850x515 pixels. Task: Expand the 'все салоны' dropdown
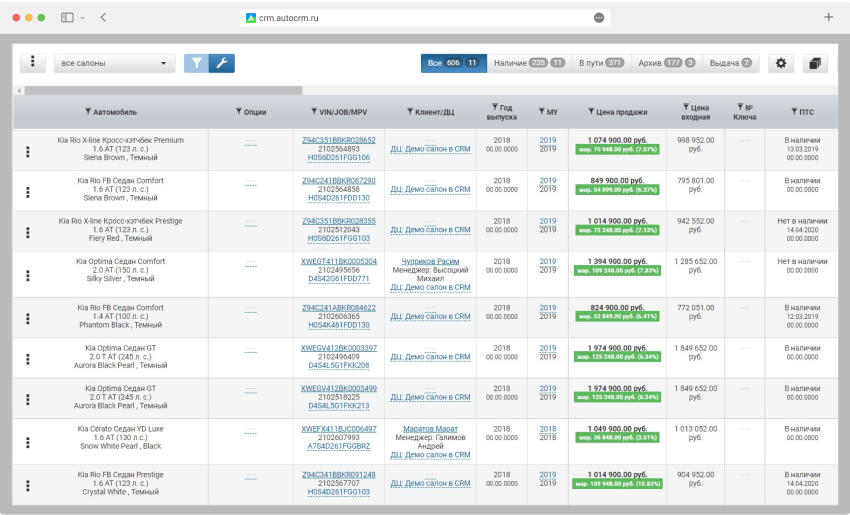tap(113, 63)
